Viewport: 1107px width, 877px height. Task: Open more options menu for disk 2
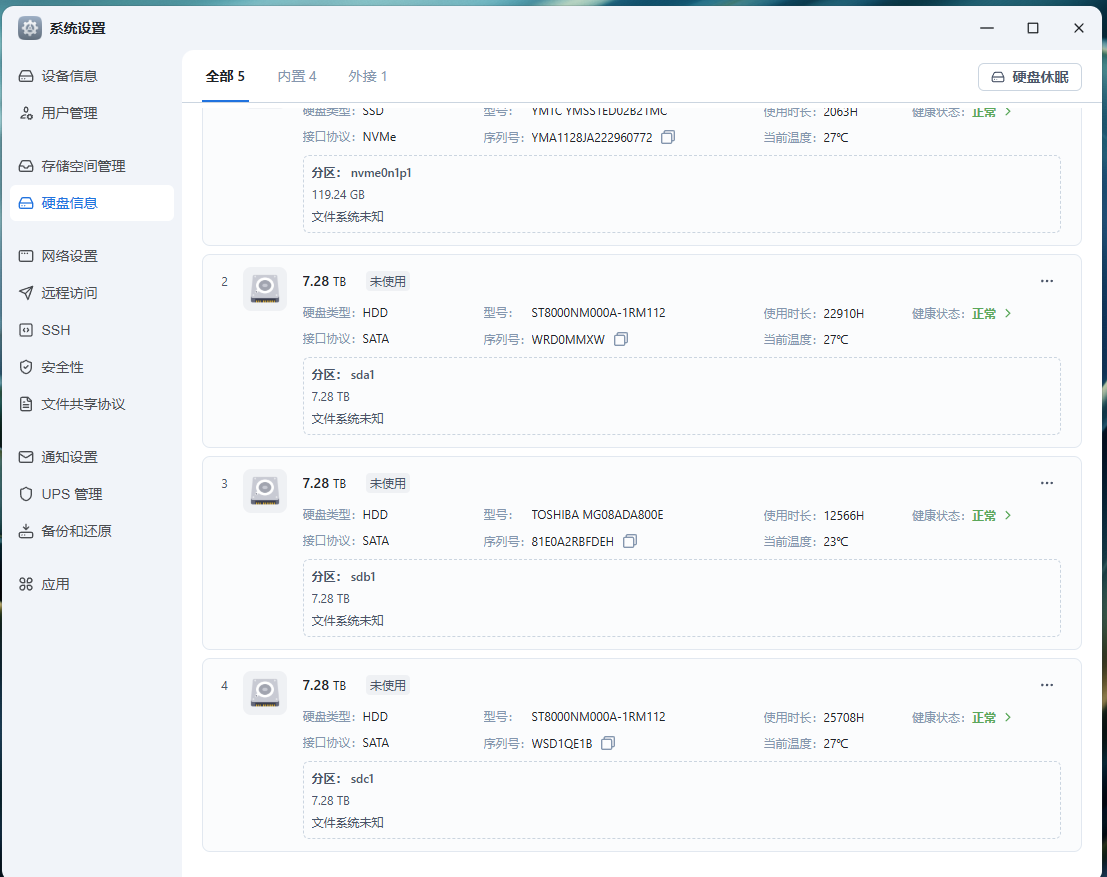tap(1046, 282)
